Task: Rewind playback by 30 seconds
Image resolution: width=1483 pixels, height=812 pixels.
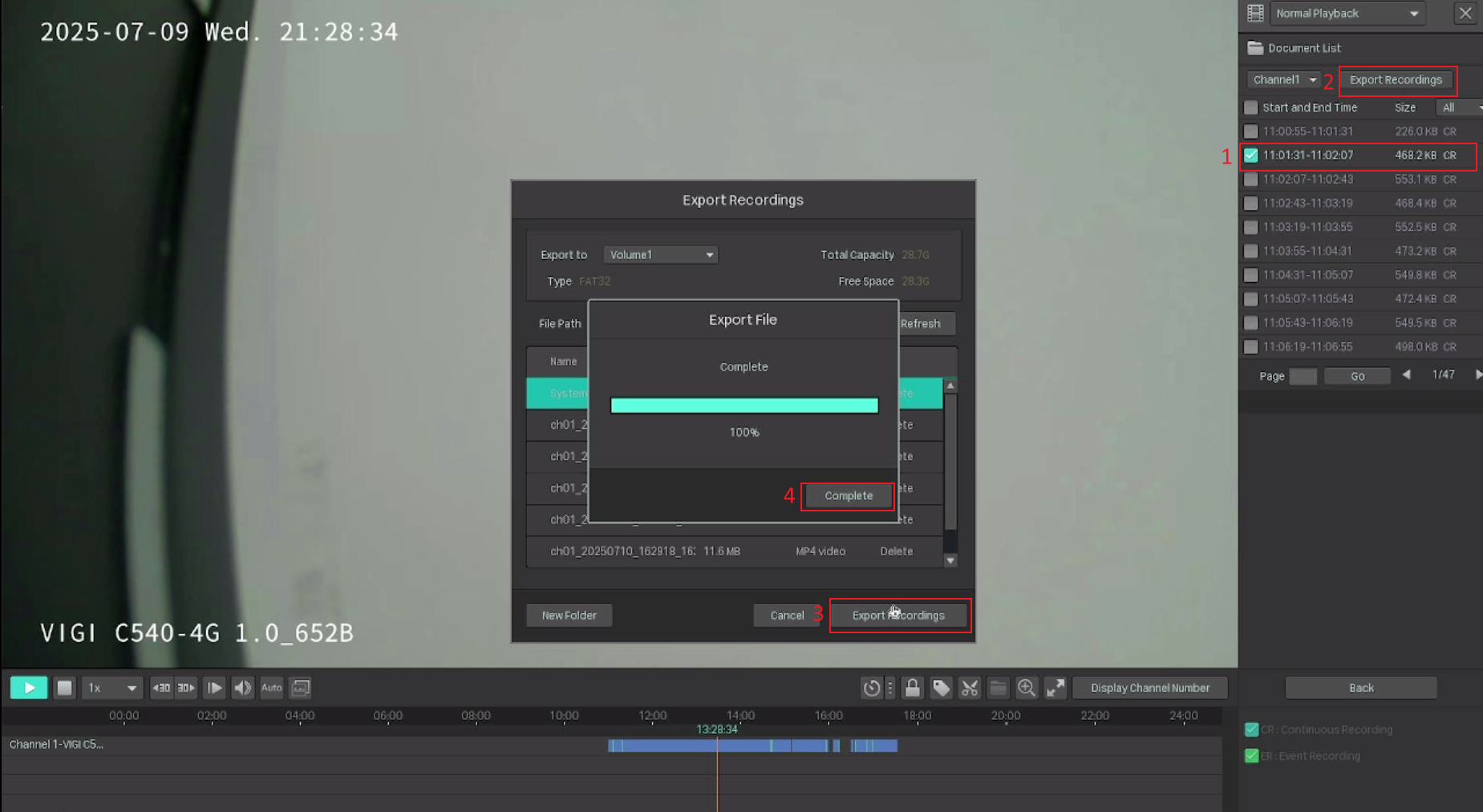Action: click(161, 688)
